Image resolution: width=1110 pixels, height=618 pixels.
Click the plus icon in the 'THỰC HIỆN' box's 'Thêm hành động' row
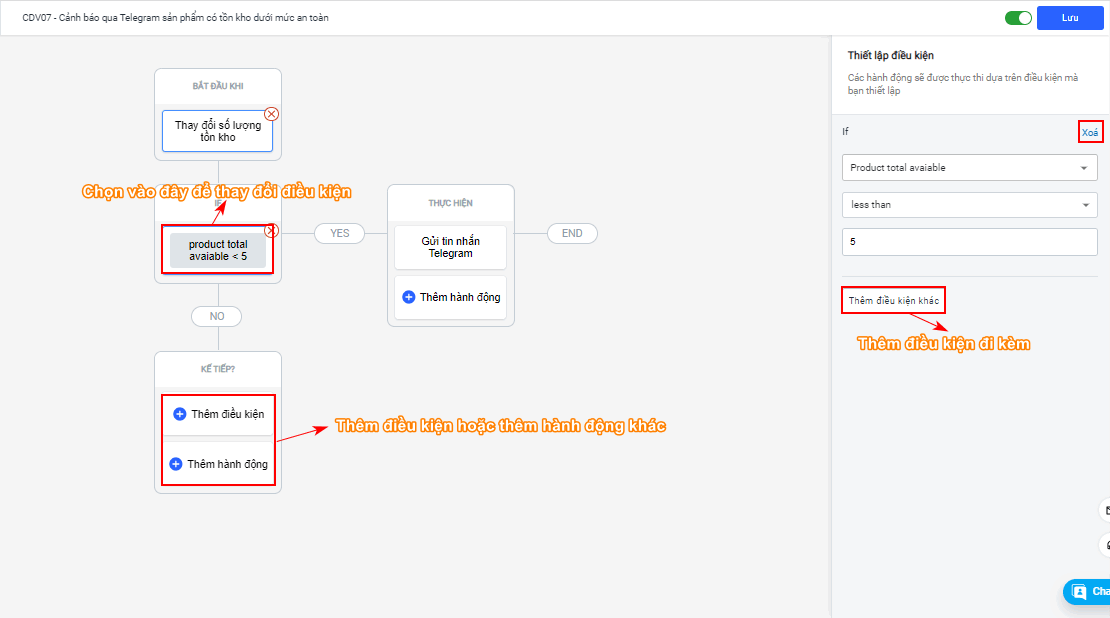coord(408,297)
